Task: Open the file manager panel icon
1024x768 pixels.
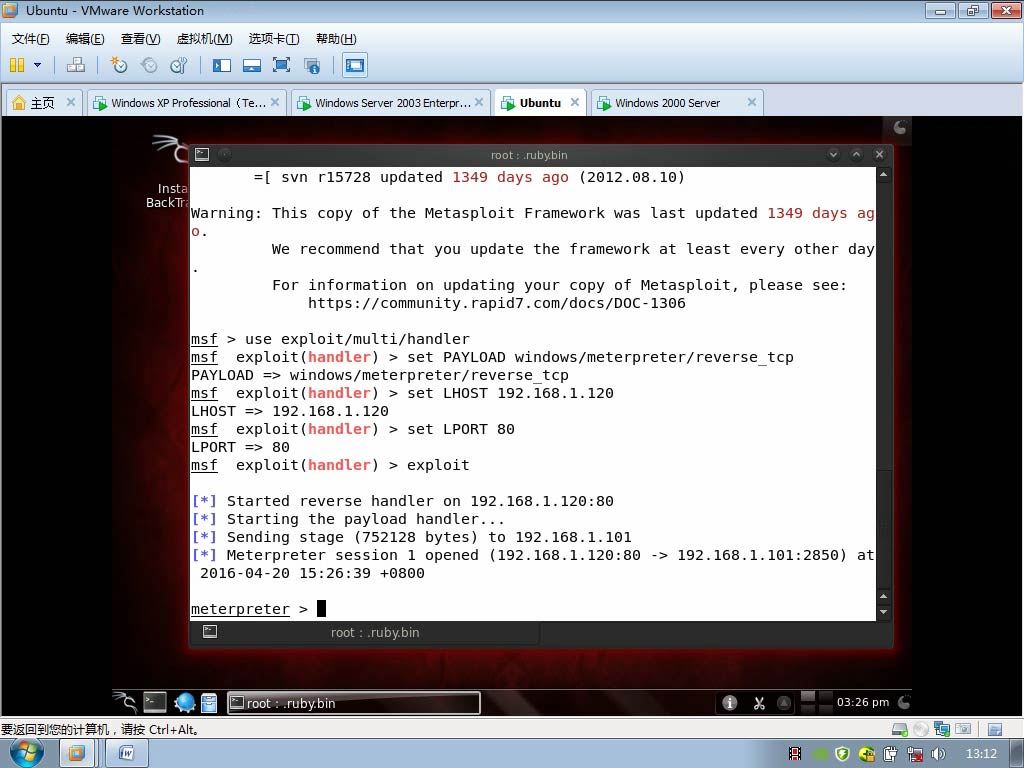Action: (209, 702)
